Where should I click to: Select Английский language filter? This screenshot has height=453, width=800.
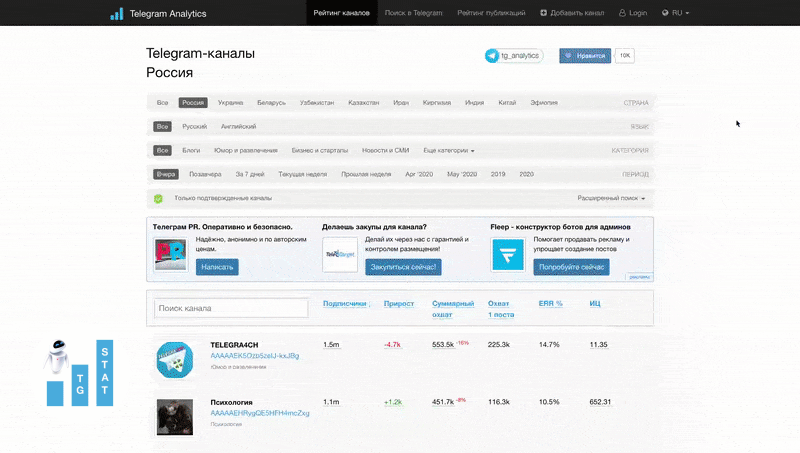pyautogui.click(x=238, y=127)
